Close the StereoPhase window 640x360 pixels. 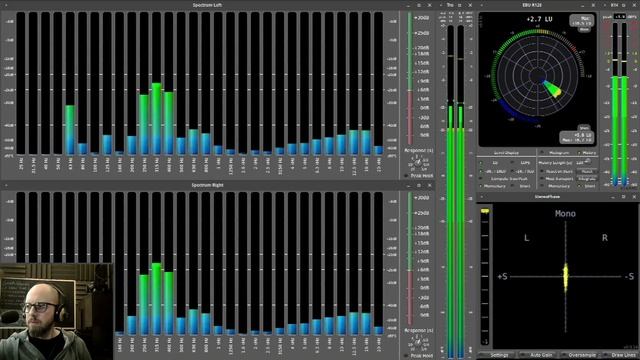[634, 197]
